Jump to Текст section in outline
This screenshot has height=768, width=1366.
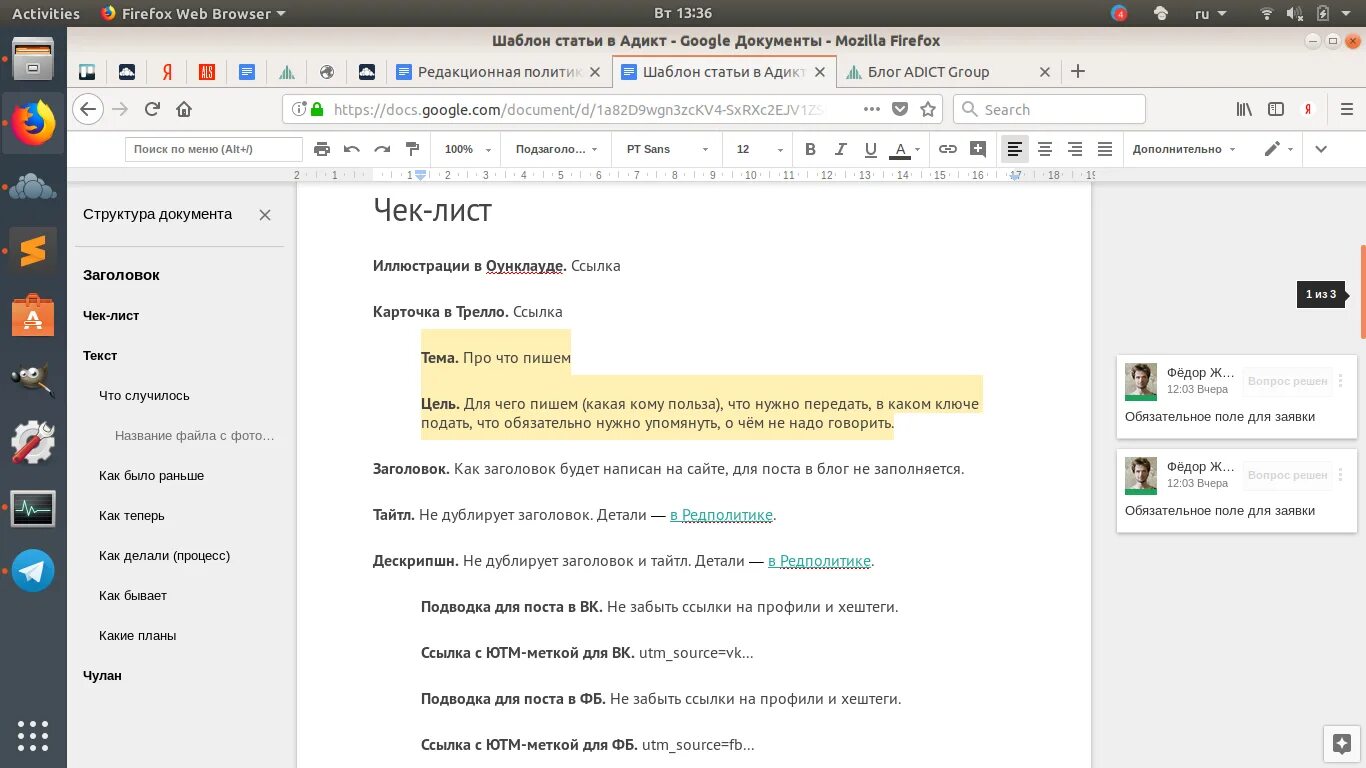(x=100, y=355)
